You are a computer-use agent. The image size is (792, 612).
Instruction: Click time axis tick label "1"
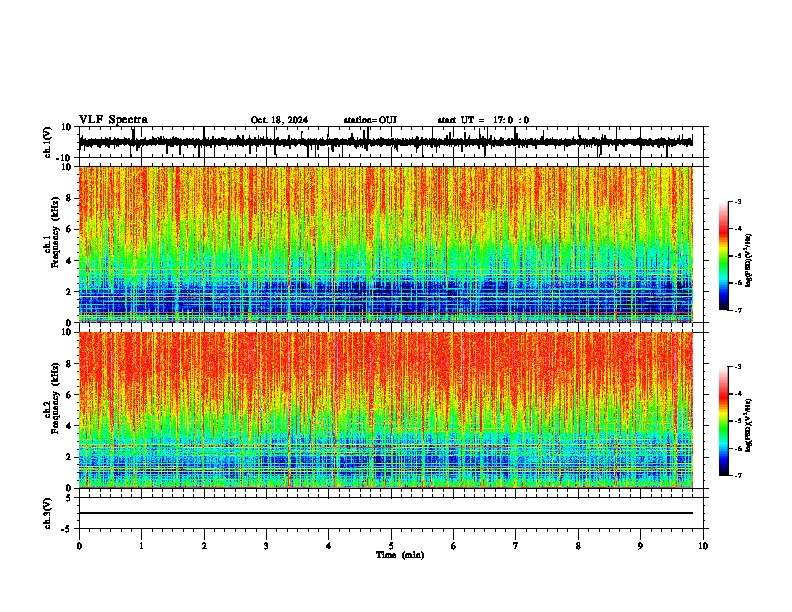coord(141,546)
